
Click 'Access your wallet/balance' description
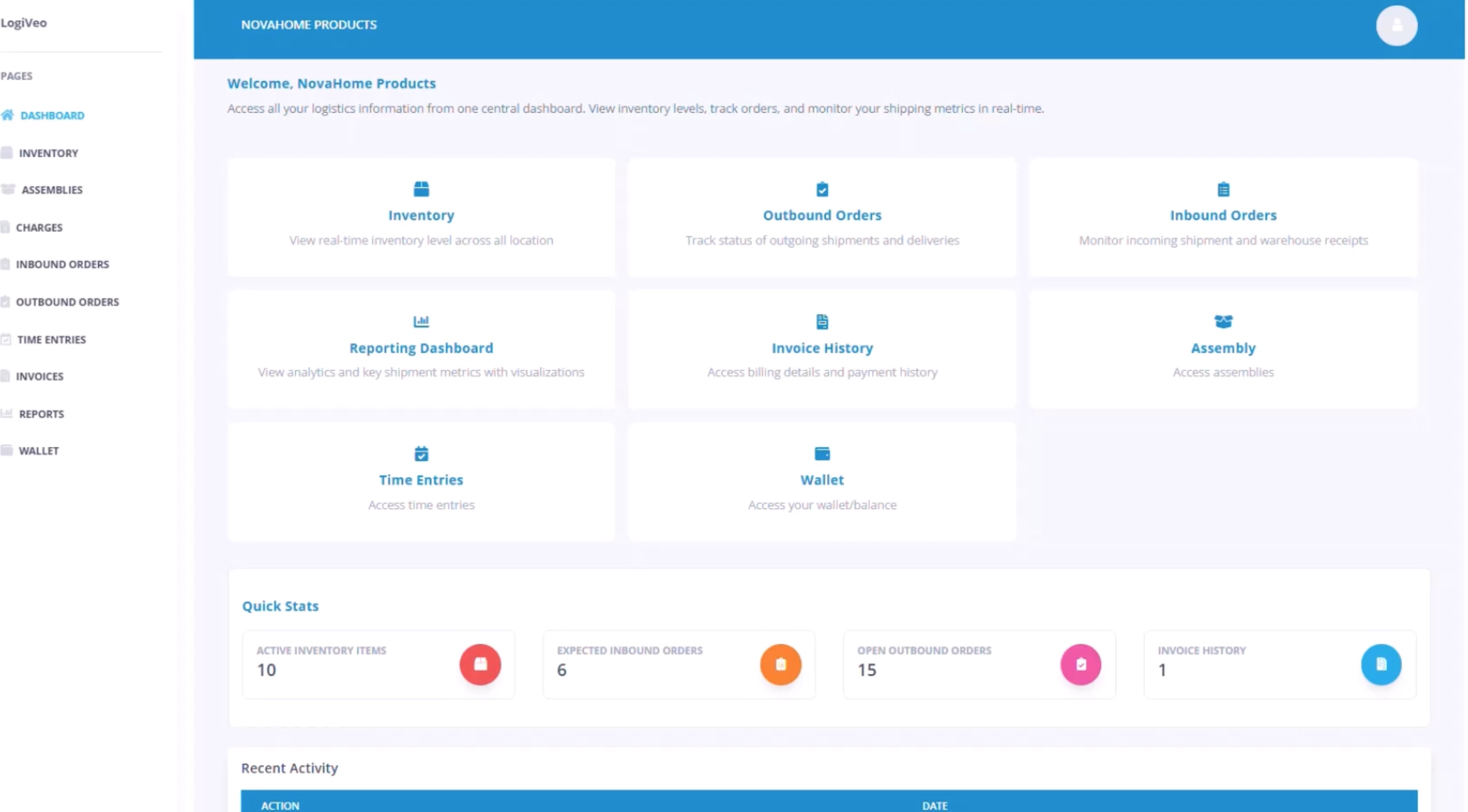coord(822,504)
